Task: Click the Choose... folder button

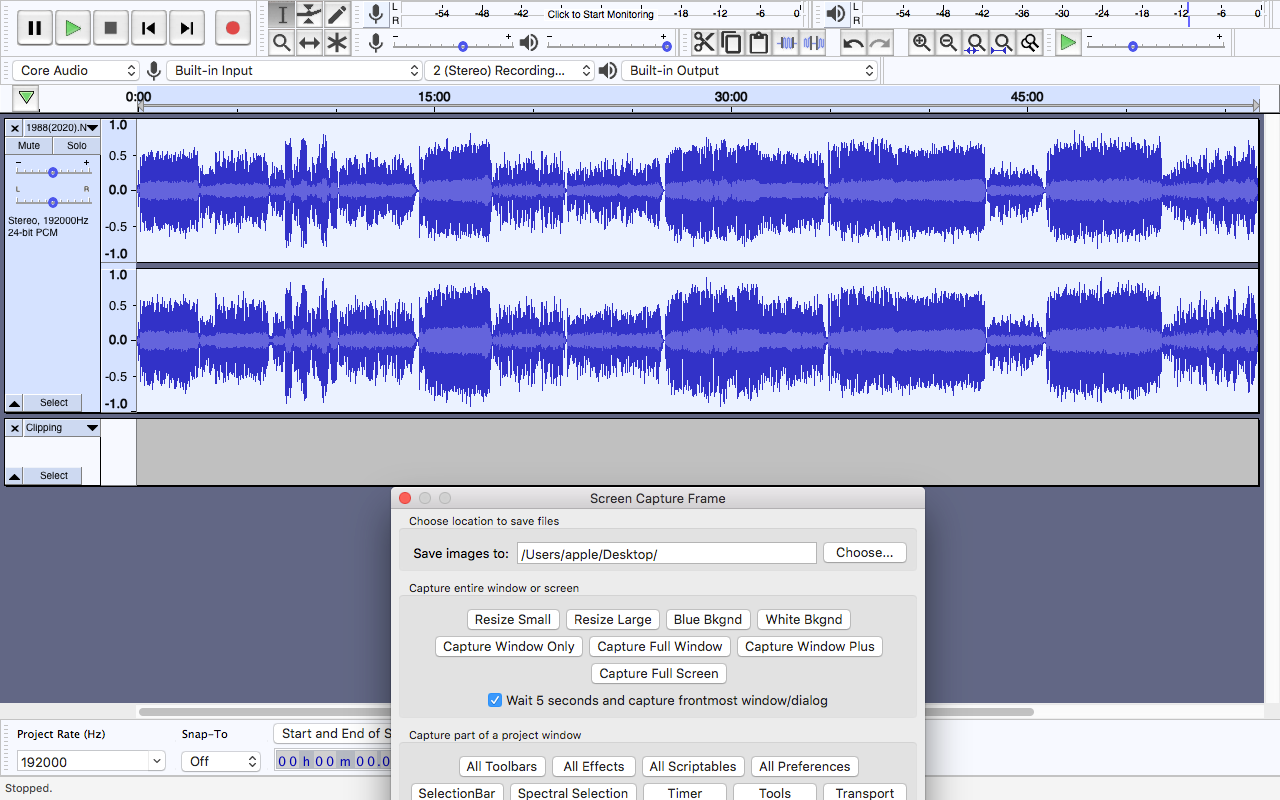Action: 865,552
